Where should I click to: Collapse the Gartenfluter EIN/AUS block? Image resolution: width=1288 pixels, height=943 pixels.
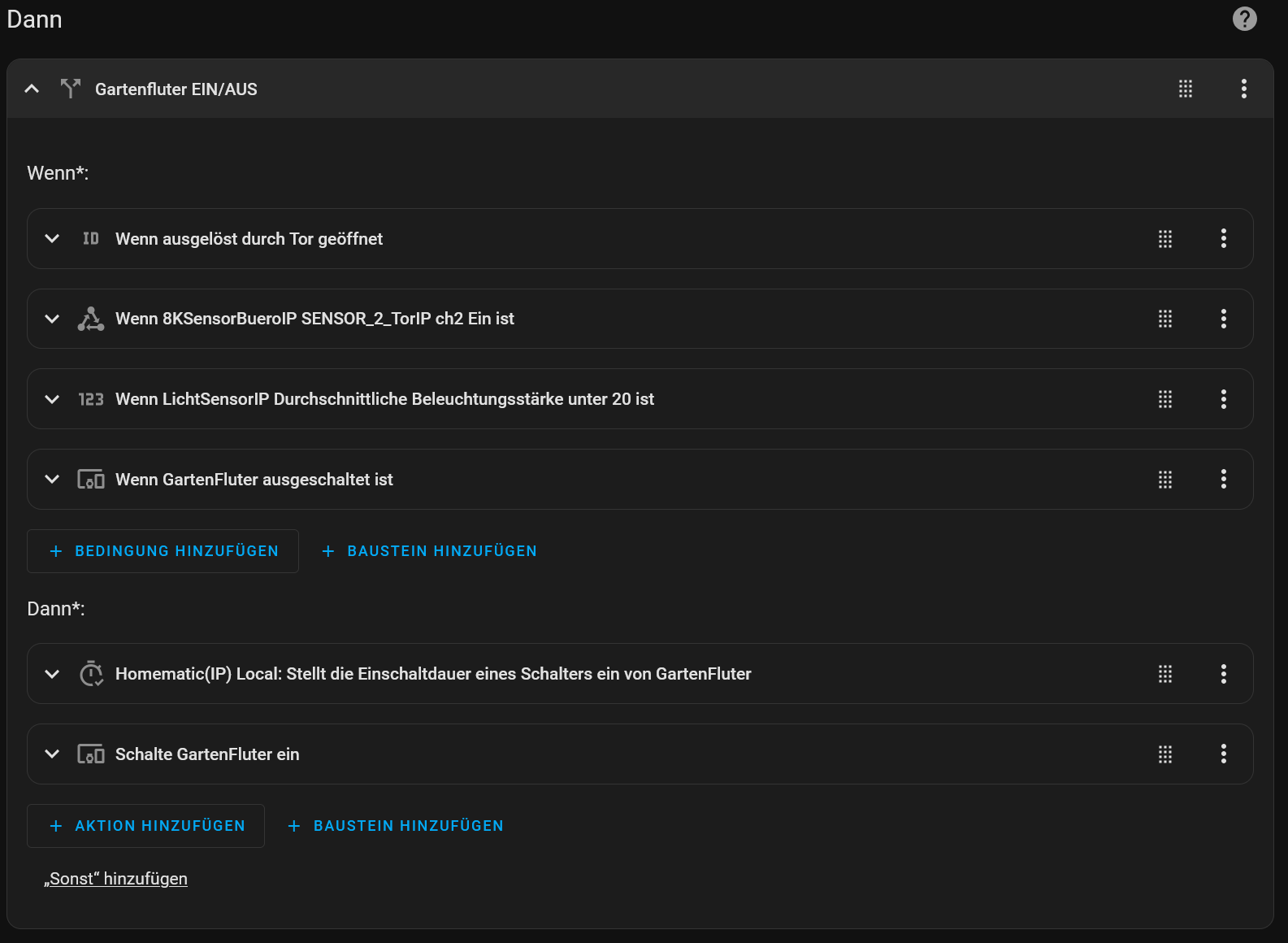(32, 89)
